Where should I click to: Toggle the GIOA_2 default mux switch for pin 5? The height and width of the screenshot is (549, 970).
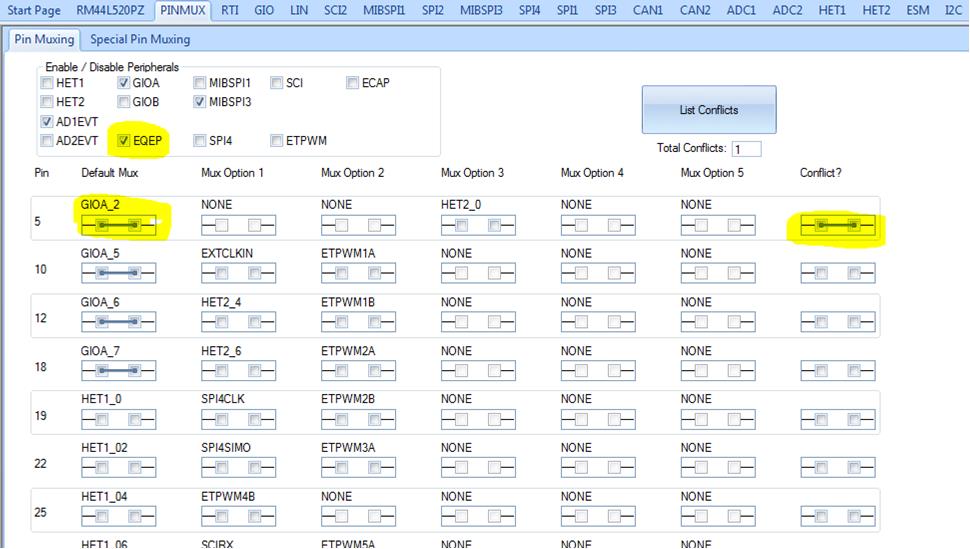coord(118,225)
